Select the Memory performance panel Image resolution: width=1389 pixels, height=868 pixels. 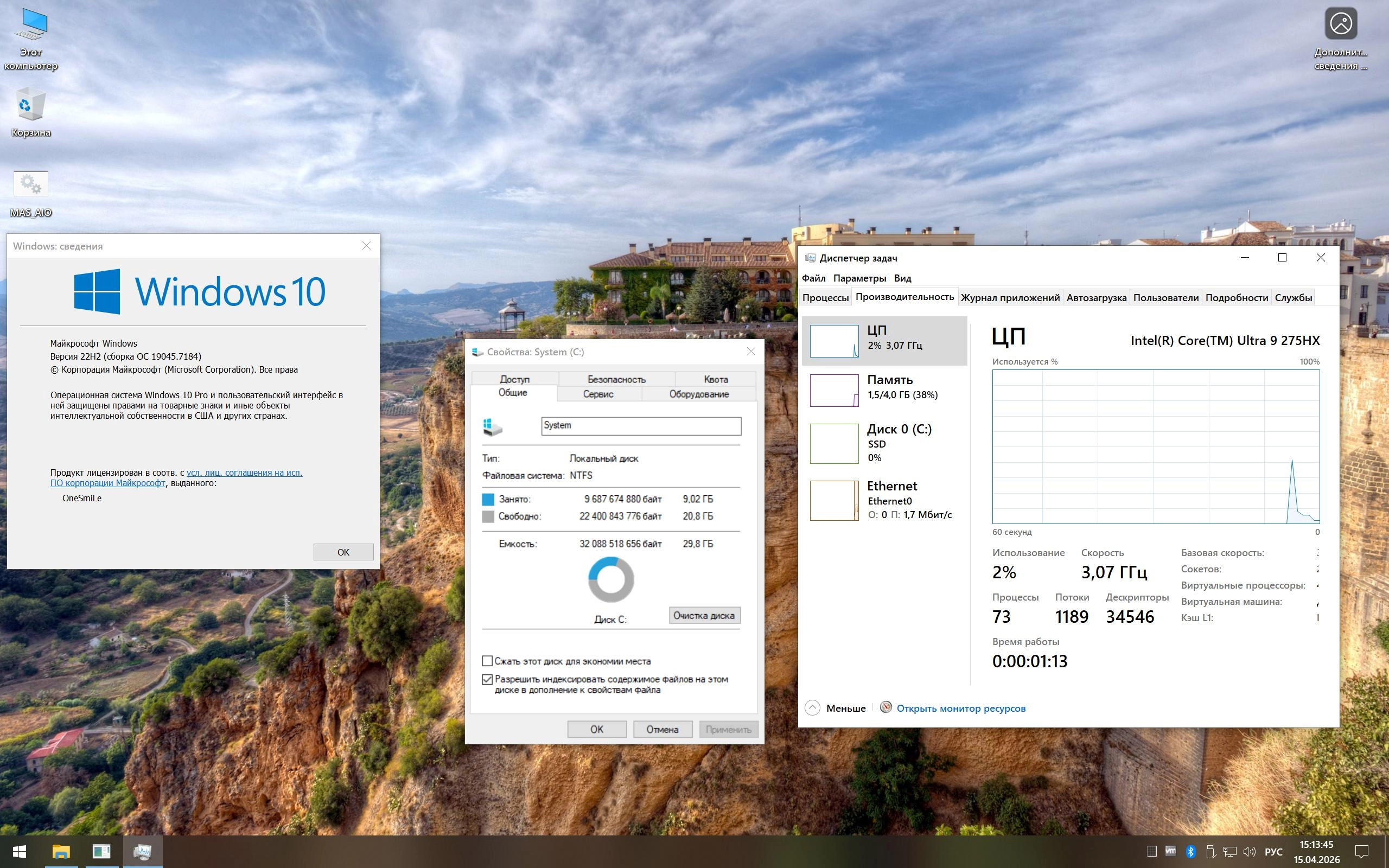click(884, 390)
